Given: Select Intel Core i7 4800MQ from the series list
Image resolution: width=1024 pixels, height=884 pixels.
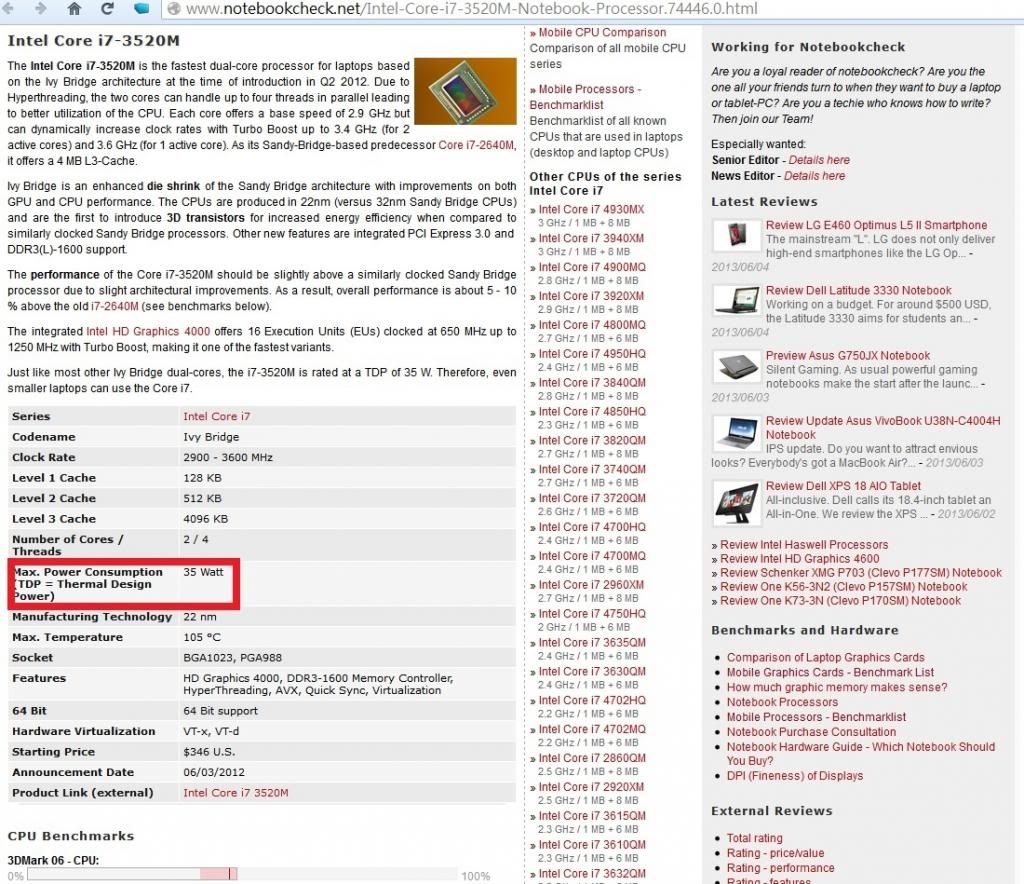Looking at the screenshot, I should pos(592,324).
